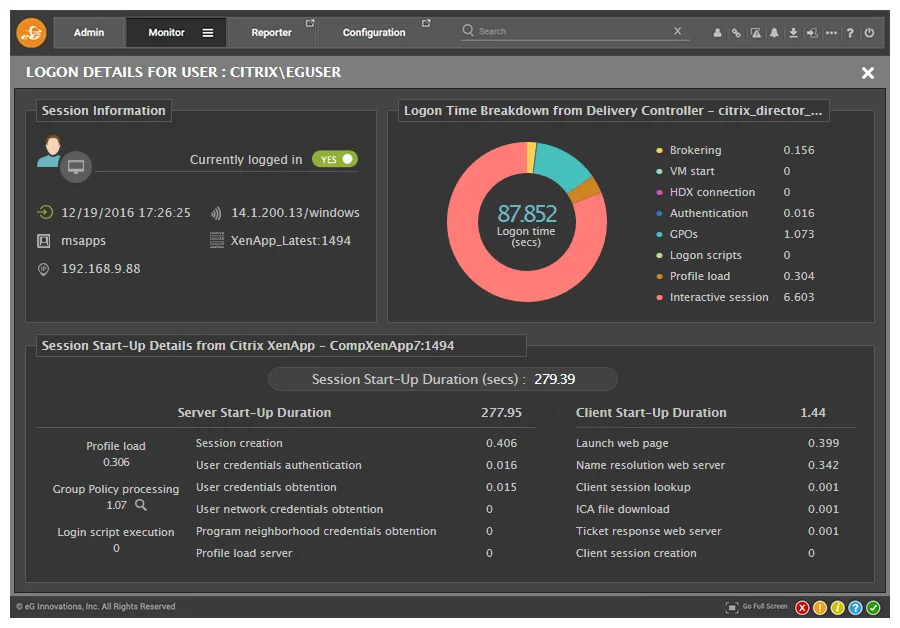This screenshot has width=900, height=628.
Task: Open the three-dots more options icon
Action: tap(831, 33)
